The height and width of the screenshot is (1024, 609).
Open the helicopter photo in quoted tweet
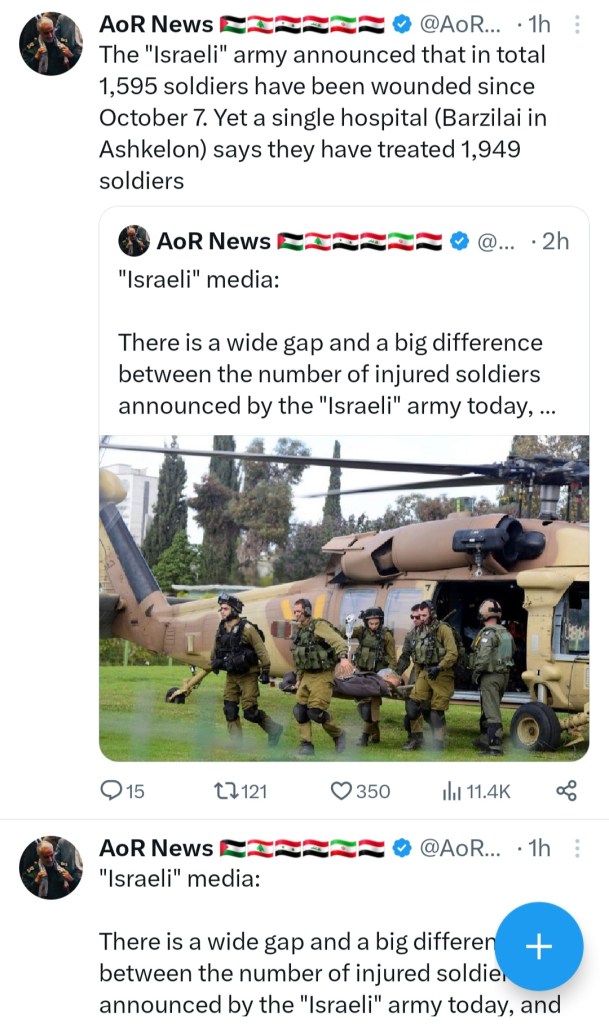[x=344, y=597]
